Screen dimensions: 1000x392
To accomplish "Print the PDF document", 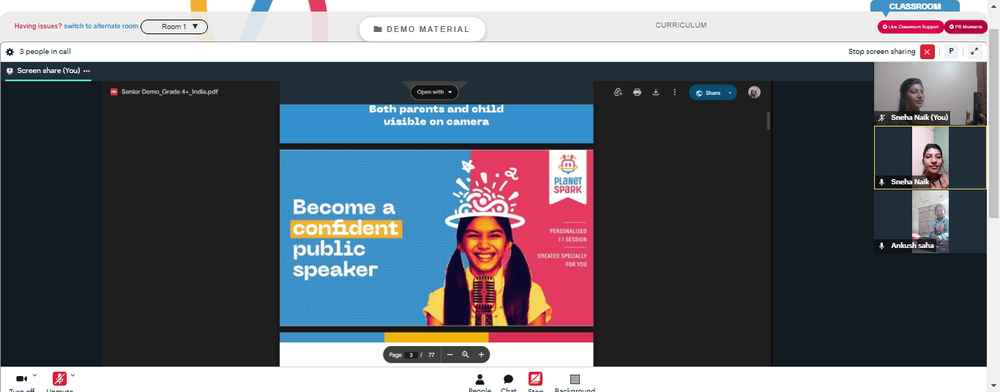I will (x=636, y=92).
